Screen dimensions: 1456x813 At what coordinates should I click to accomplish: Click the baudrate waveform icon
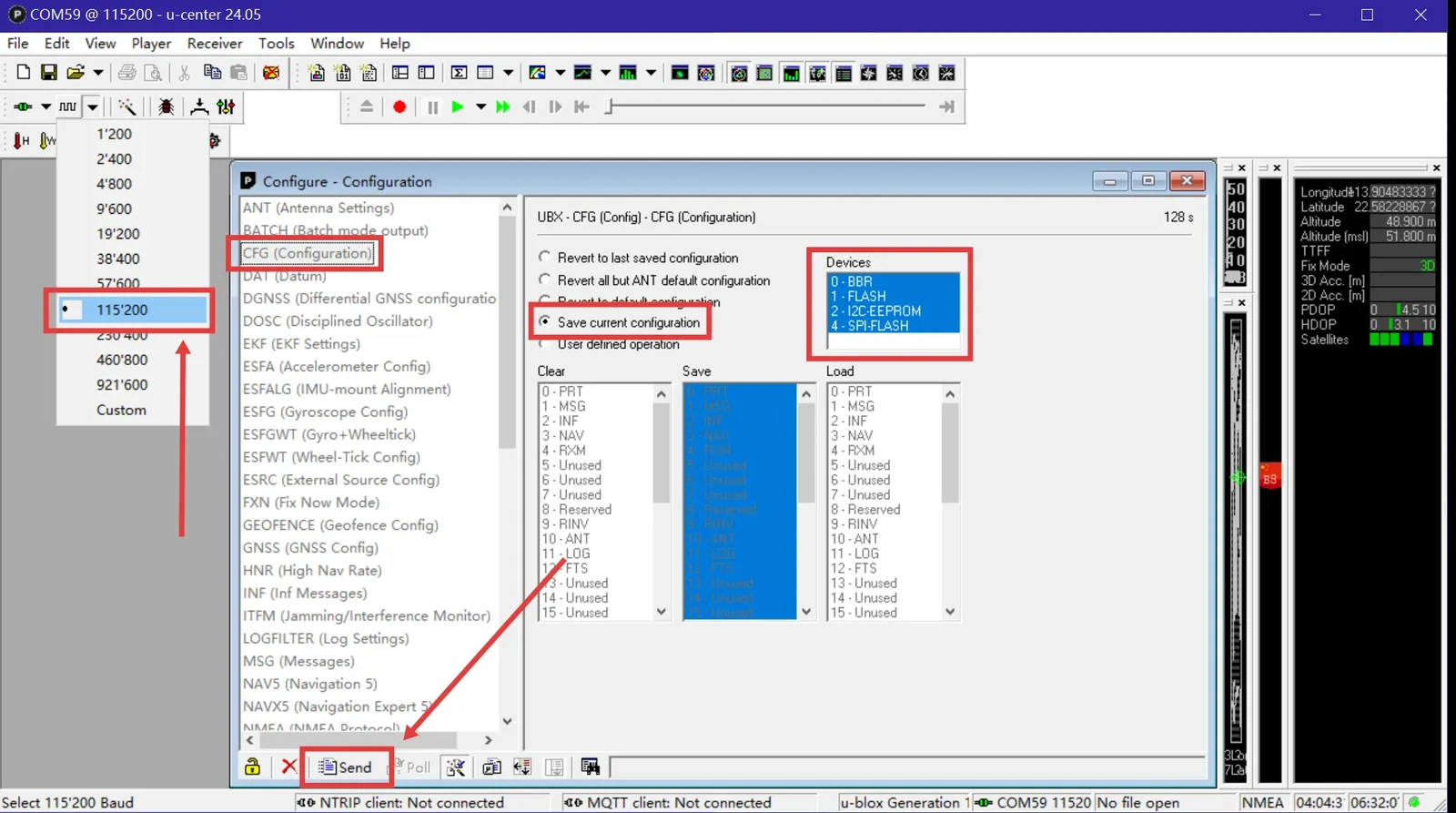[x=68, y=107]
